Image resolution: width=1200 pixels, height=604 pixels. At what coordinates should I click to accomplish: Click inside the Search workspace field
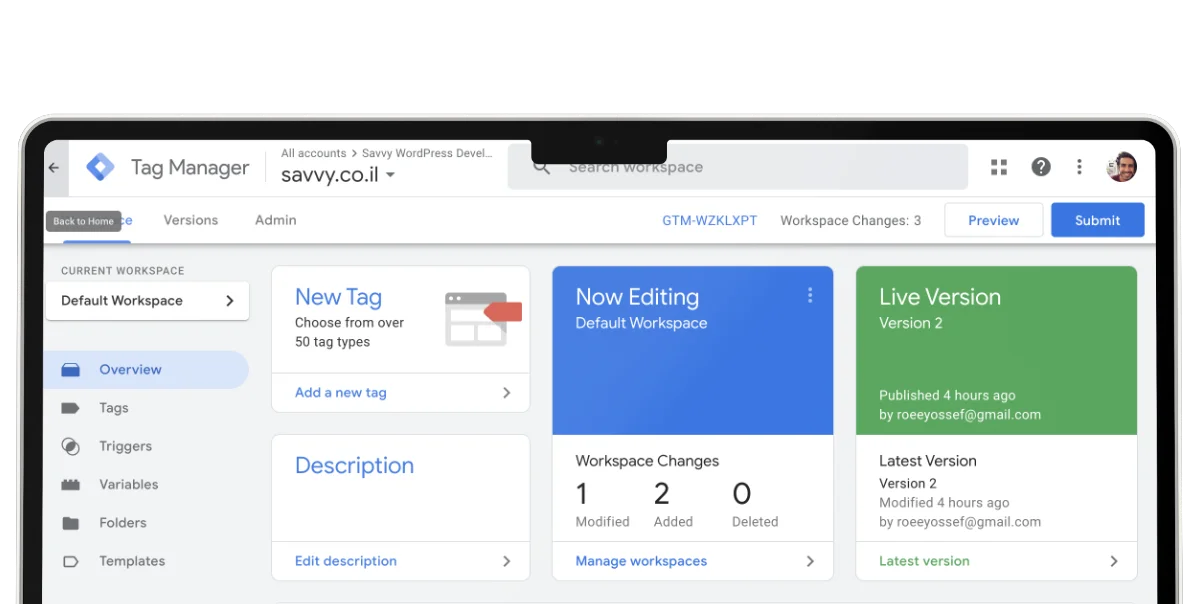[x=738, y=167]
